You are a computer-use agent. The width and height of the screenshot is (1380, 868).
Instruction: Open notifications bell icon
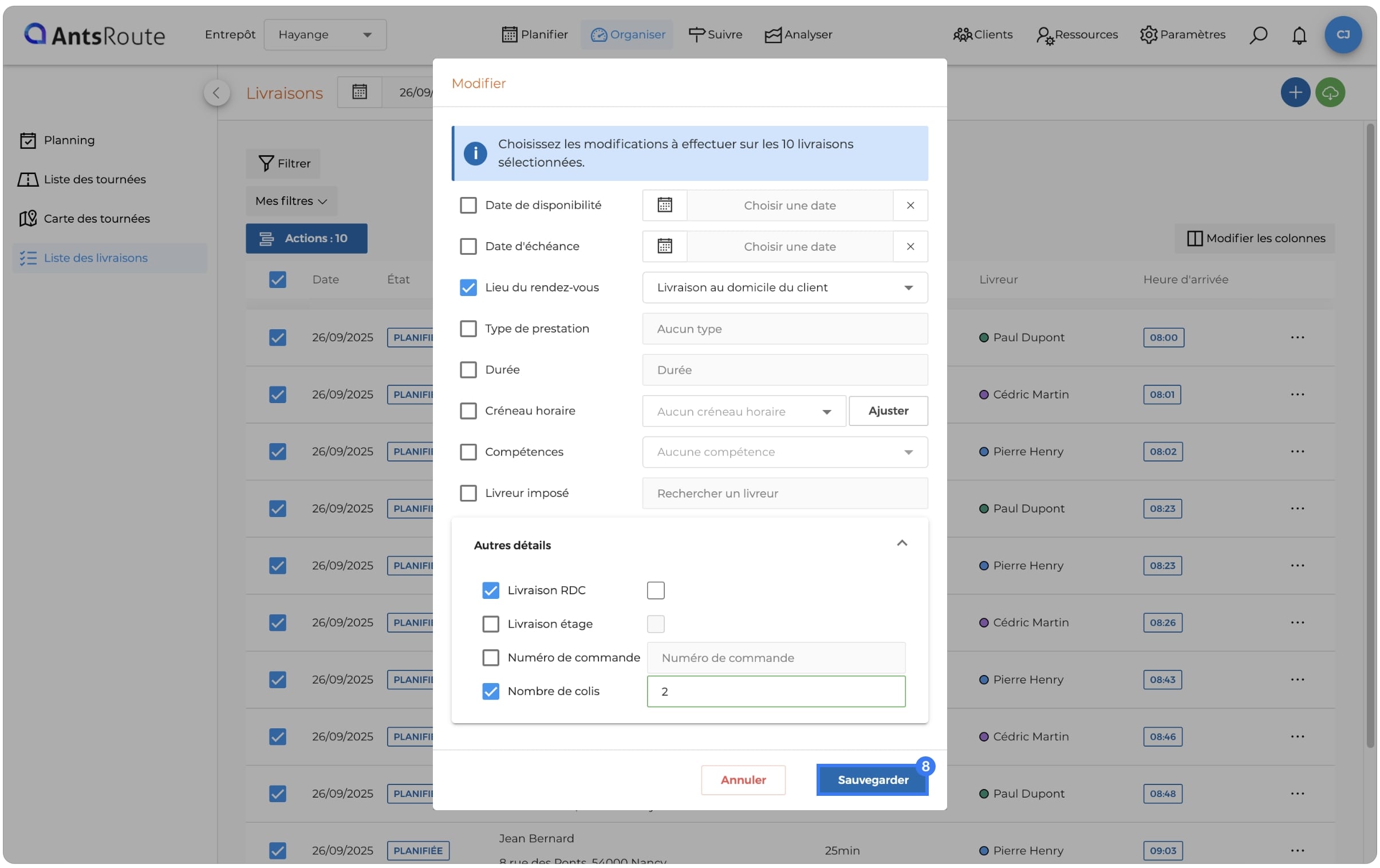coord(1299,35)
